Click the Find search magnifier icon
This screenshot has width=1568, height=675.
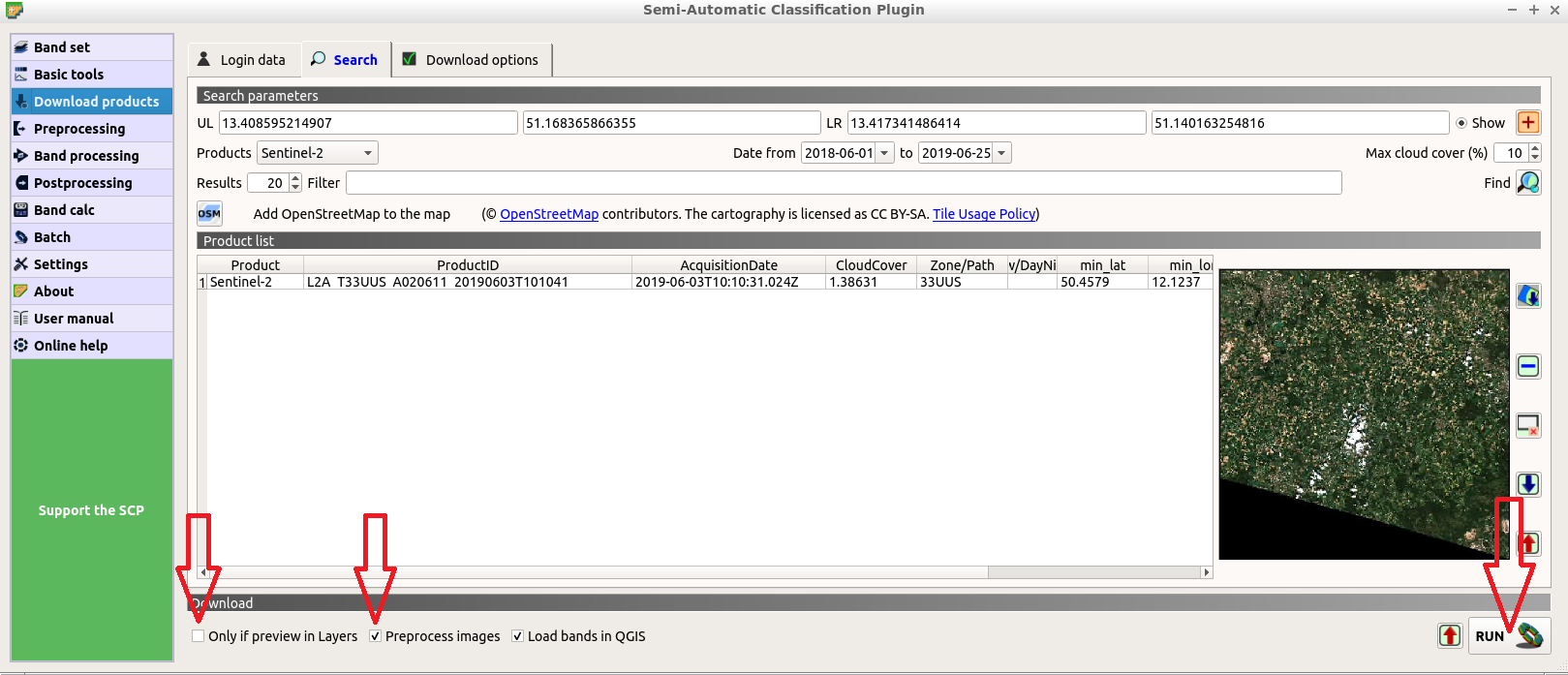click(1528, 183)
